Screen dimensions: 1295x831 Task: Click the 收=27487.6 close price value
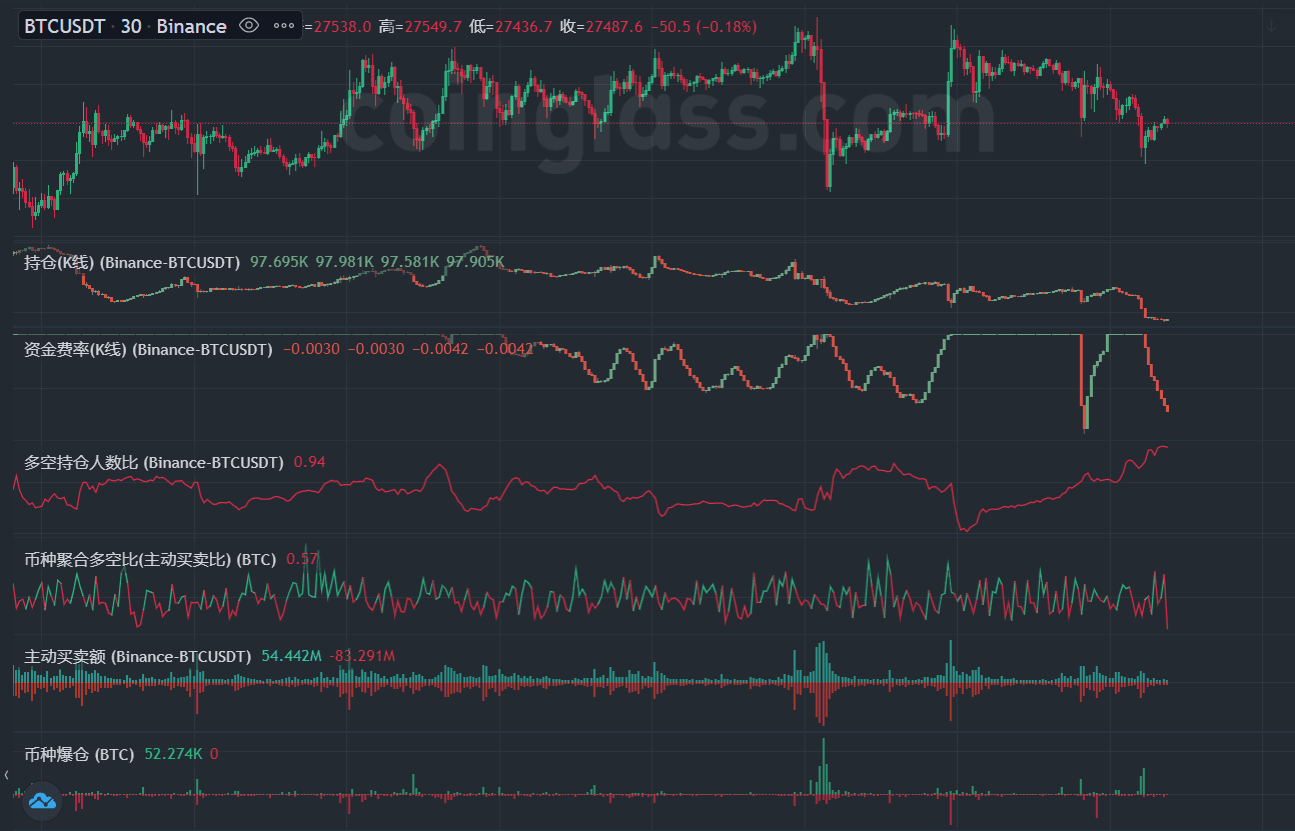coord(601,26)
